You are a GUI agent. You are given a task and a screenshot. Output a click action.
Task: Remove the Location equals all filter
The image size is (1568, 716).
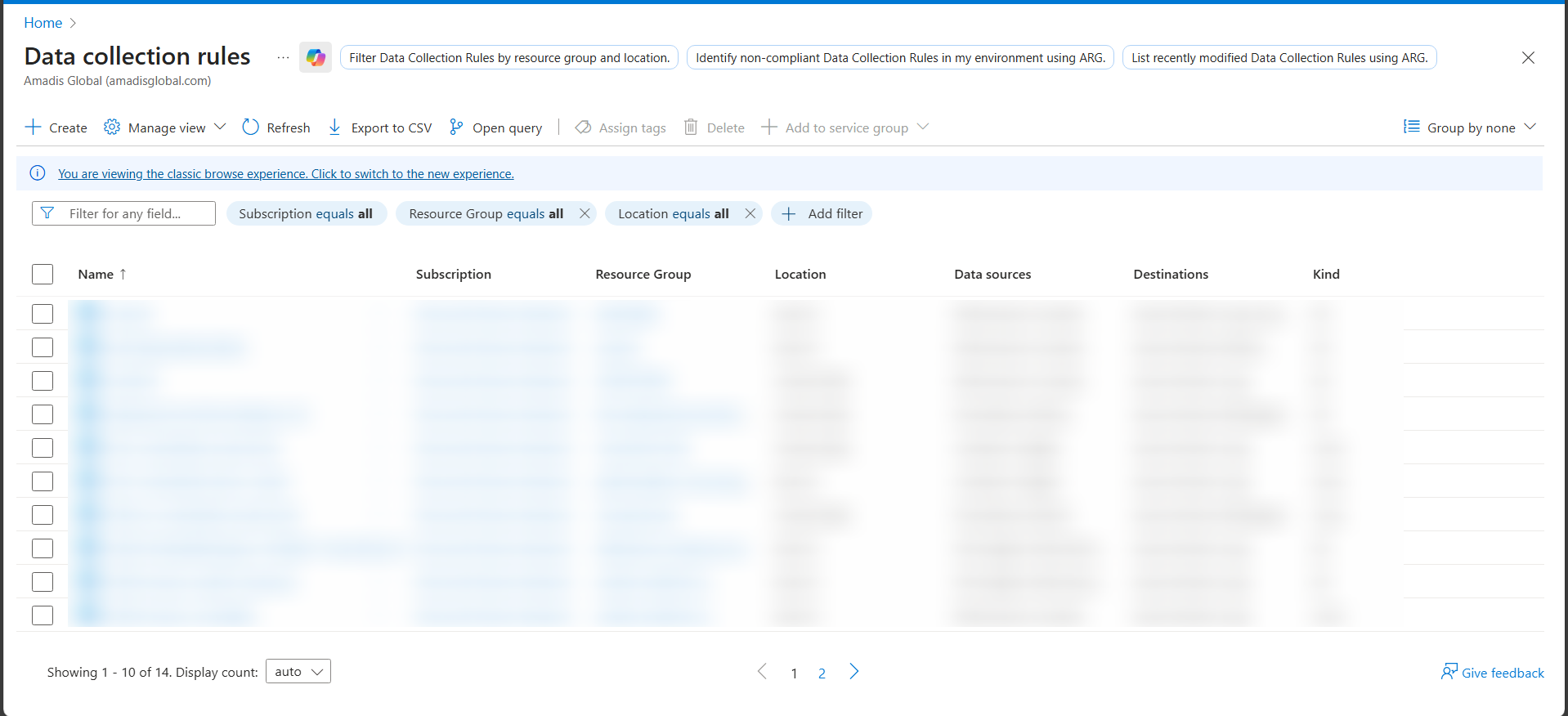[750, 213]
